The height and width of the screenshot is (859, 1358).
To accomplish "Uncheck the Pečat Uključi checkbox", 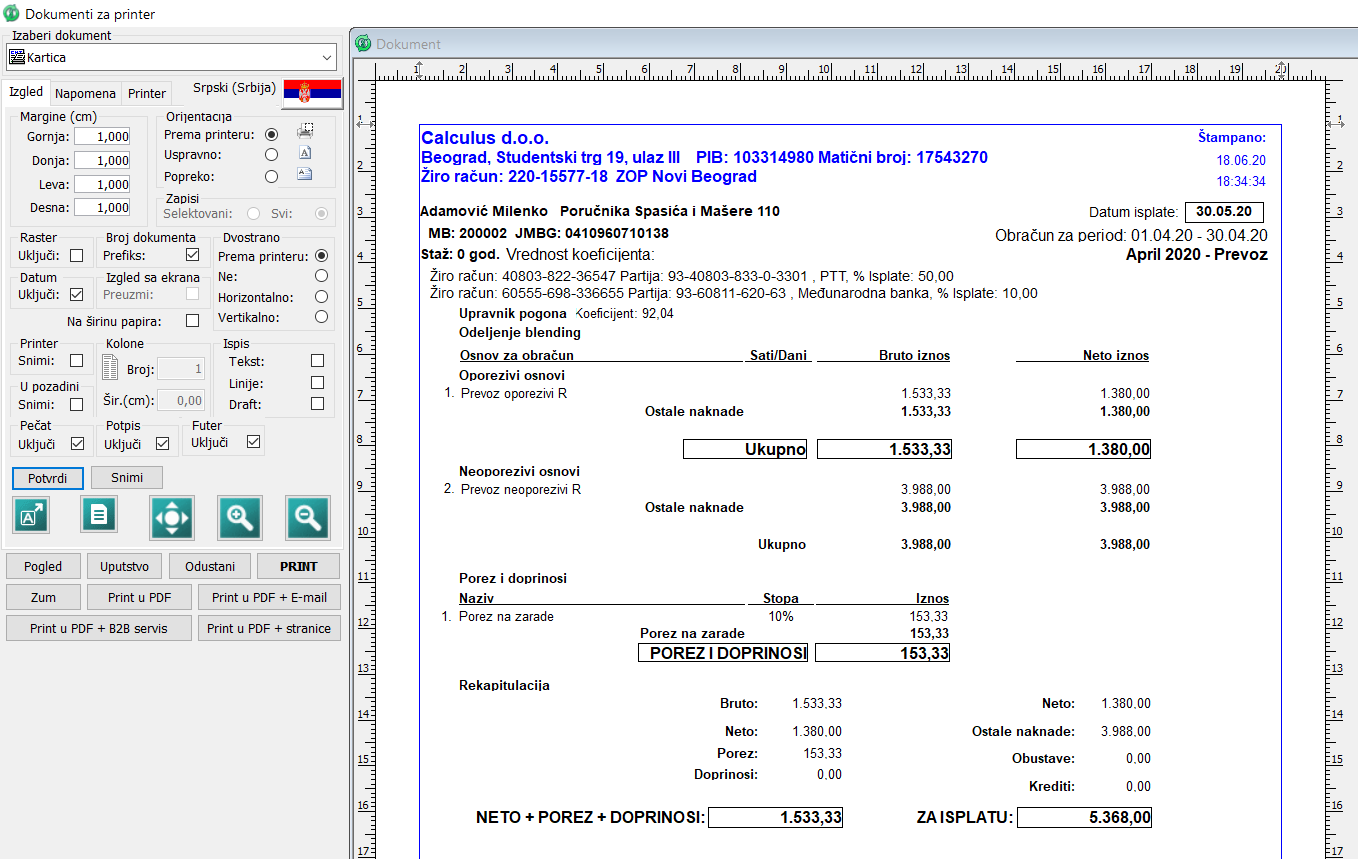I will coord(76,443).
